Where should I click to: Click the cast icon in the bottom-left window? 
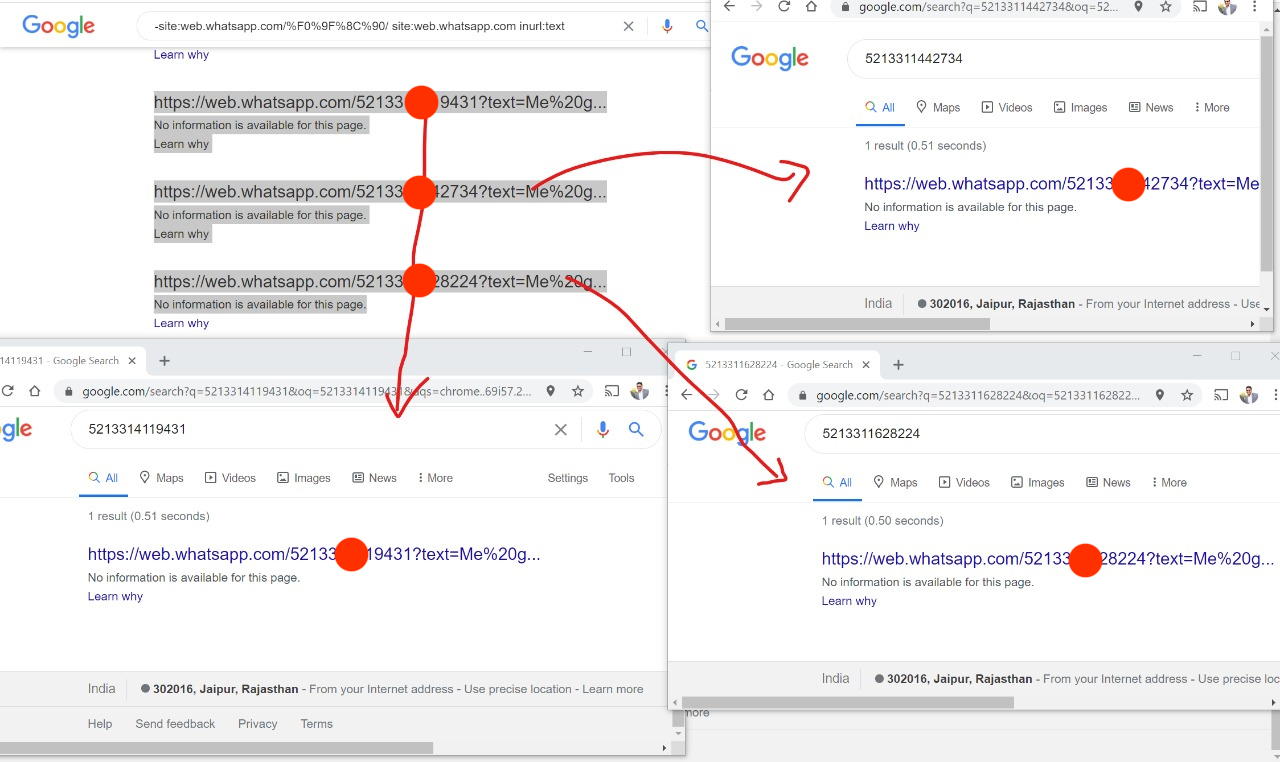pos(612,391)
